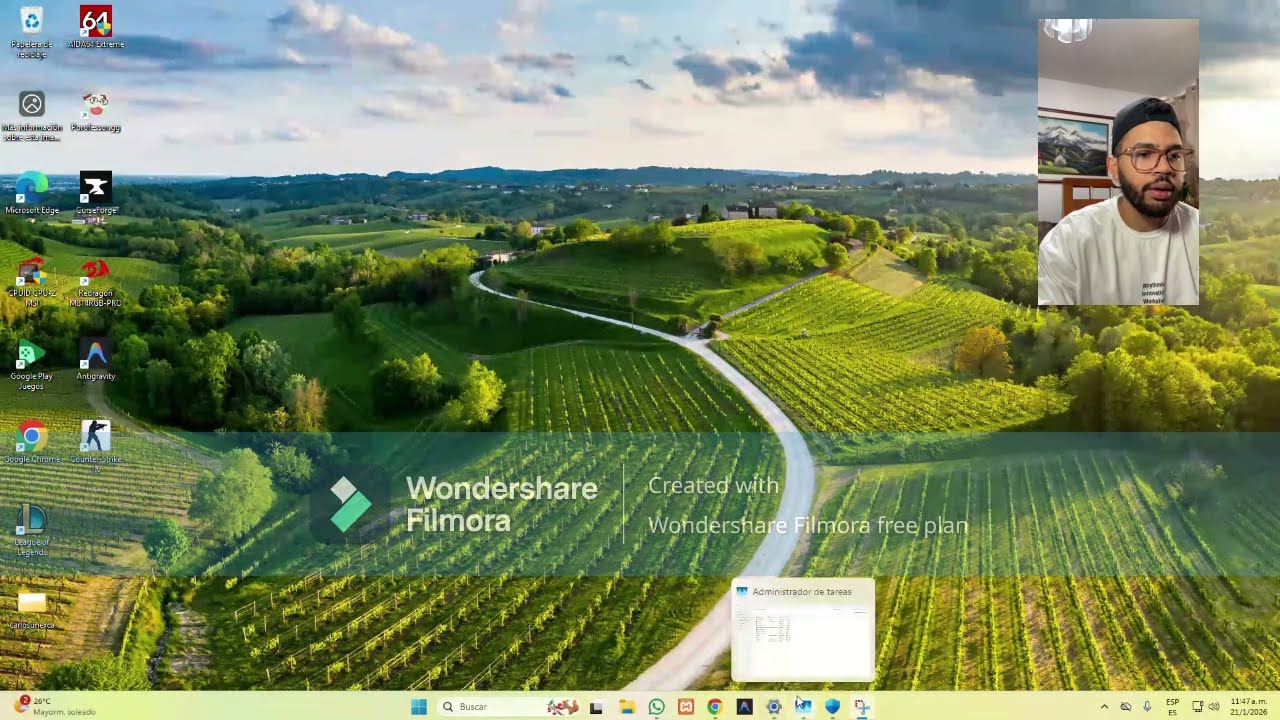The height and width of the screenshot is (720, 1280).
Task: Open WhatsApp from the taskbar
Action: coord(656,707)
